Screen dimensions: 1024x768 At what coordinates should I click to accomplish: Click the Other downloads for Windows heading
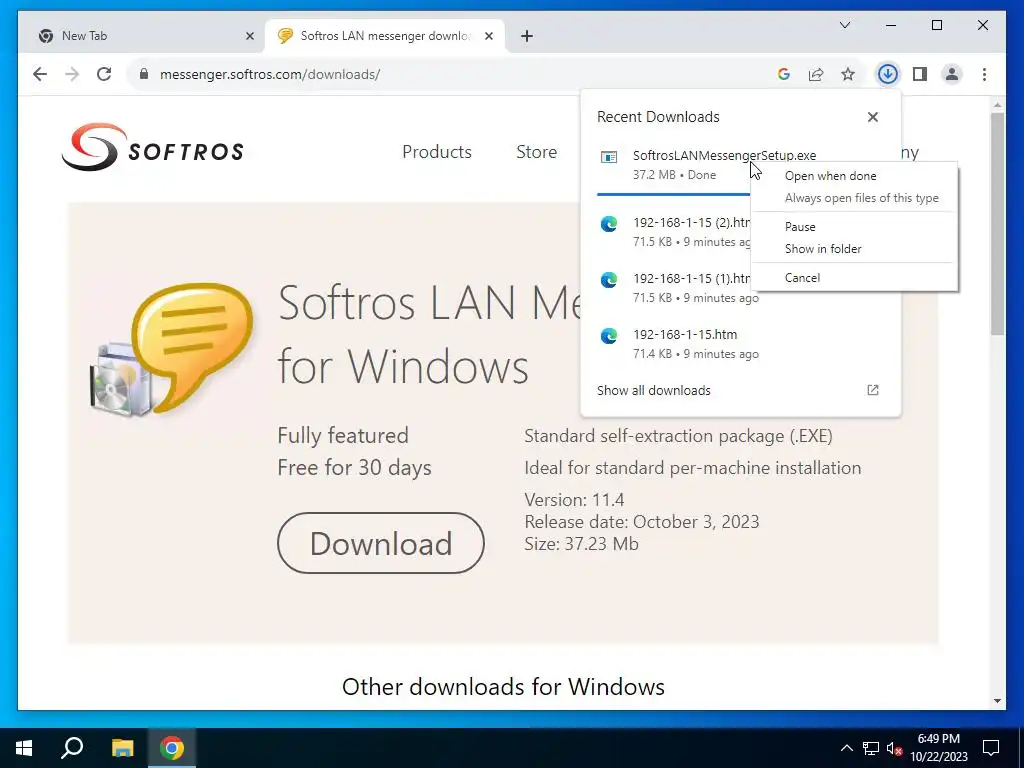tap(503, 687)
